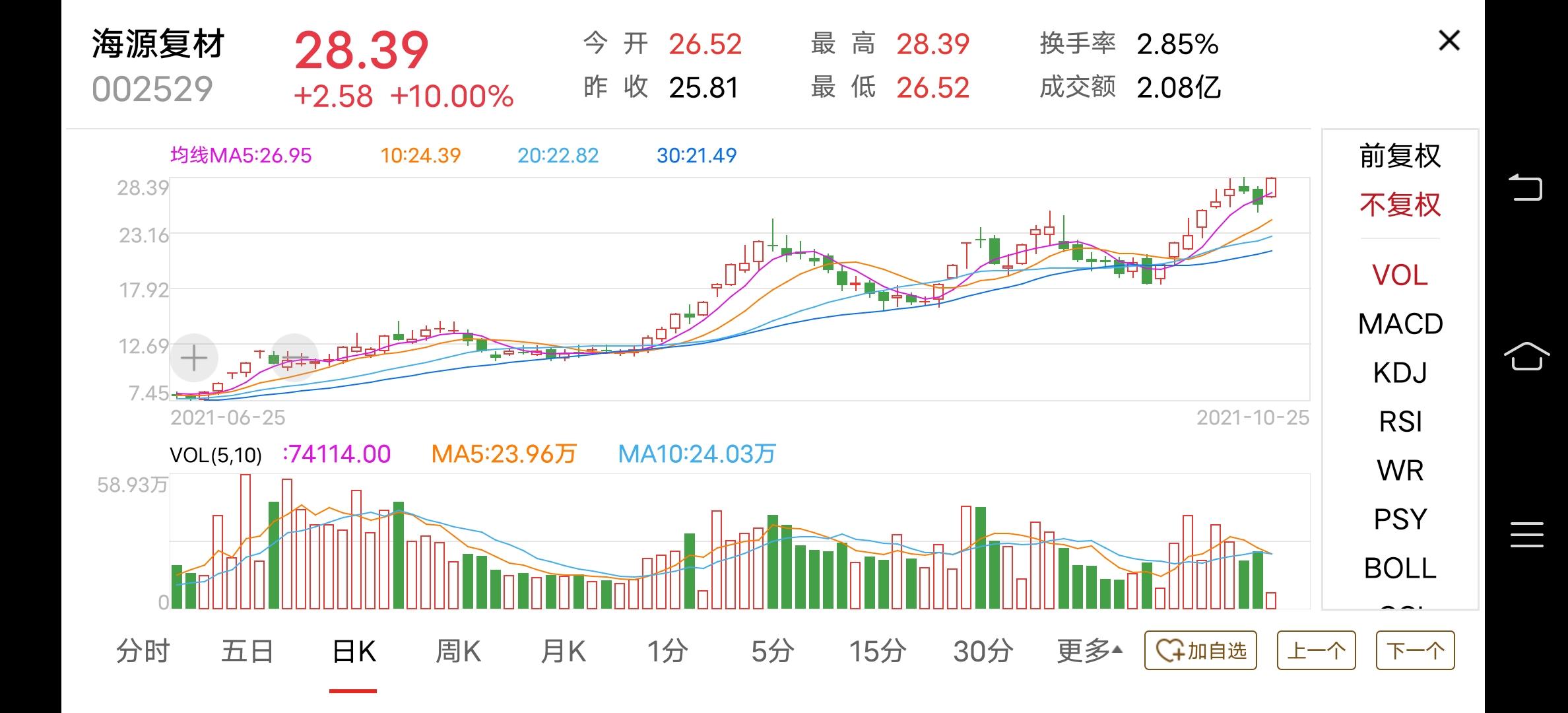Switch to the 15分 fifteen-minute chart

pyautogui.click(x=877, y=652)
